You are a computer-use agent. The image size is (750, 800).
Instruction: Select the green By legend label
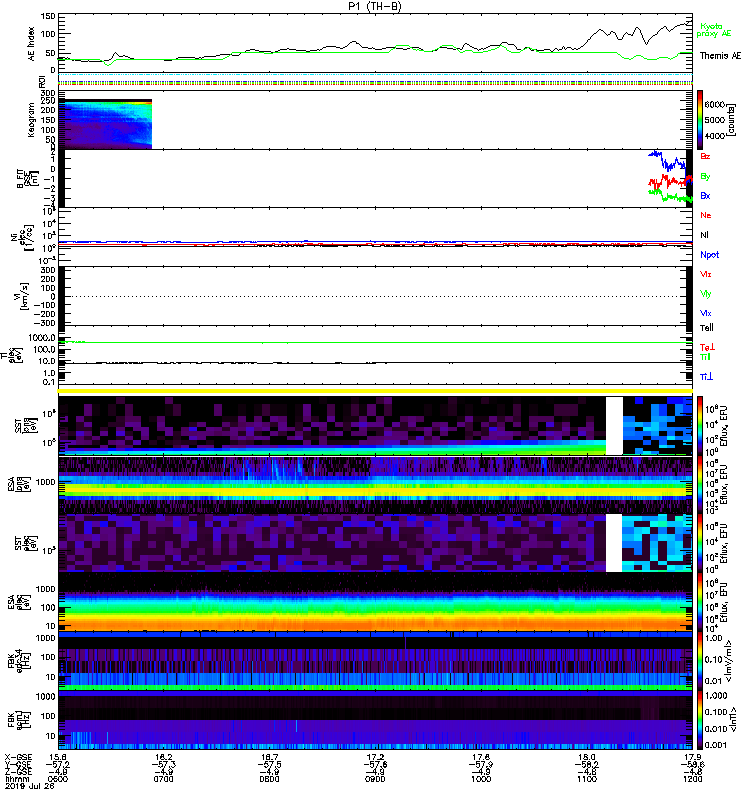click(x=705, y=176)
